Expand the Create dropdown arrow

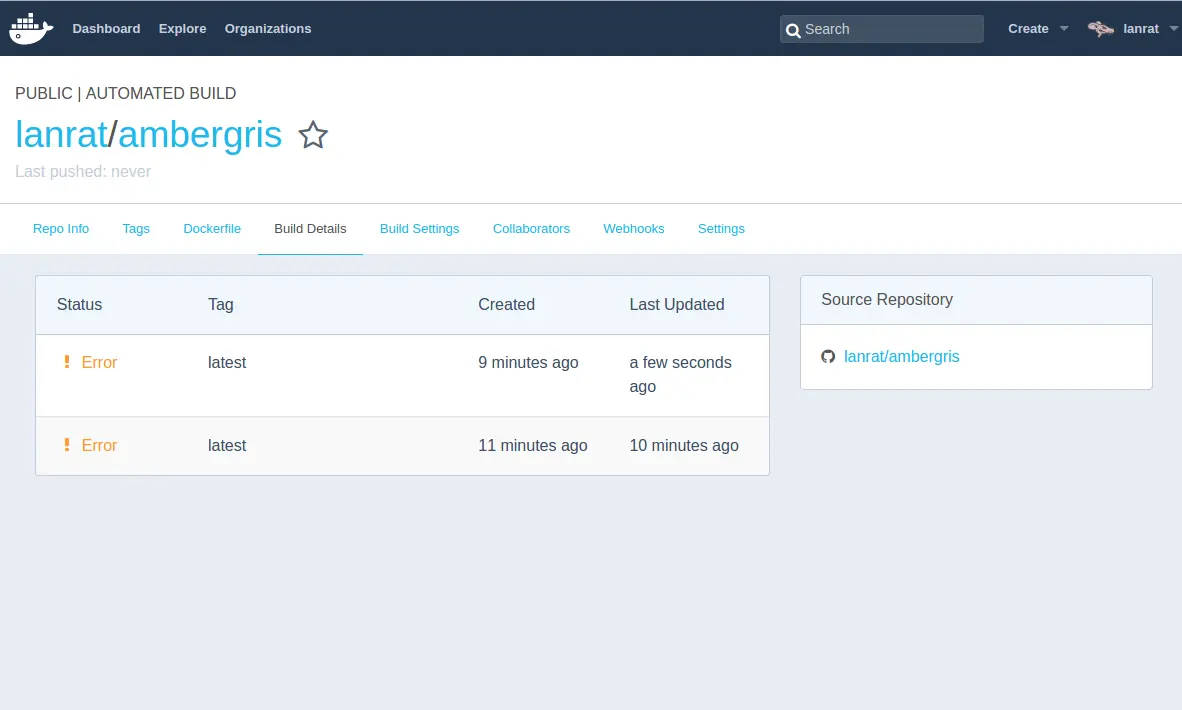(x=1064, y=29)
